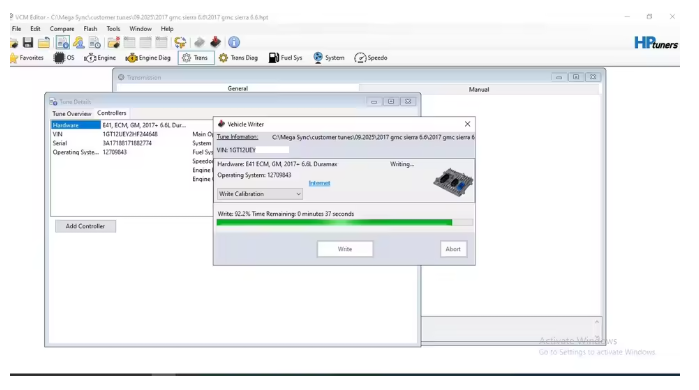Select the Operating System 12709843 row
The height and width of the screenshot is (390, 699).
90,152
